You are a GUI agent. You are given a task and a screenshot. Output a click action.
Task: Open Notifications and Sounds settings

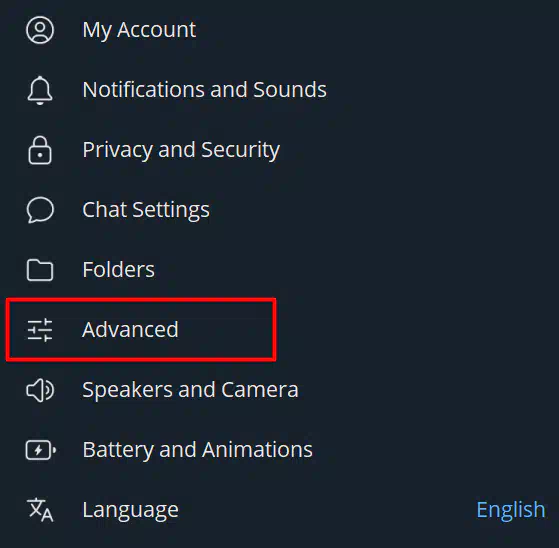tap(280, 90)
